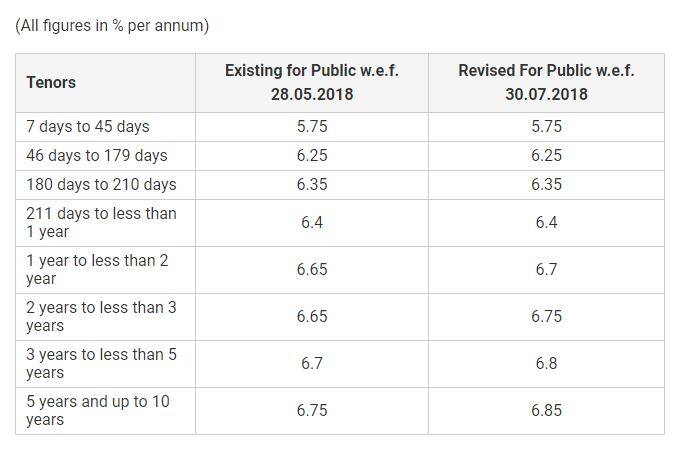The image size is (687, 464).
Task: Select the existing 6.7 rate value
Action: click(x=312, y=363)
